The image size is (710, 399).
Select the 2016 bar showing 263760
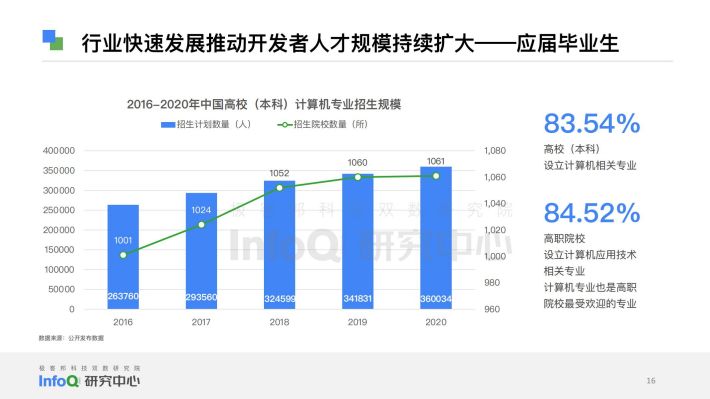123,257
